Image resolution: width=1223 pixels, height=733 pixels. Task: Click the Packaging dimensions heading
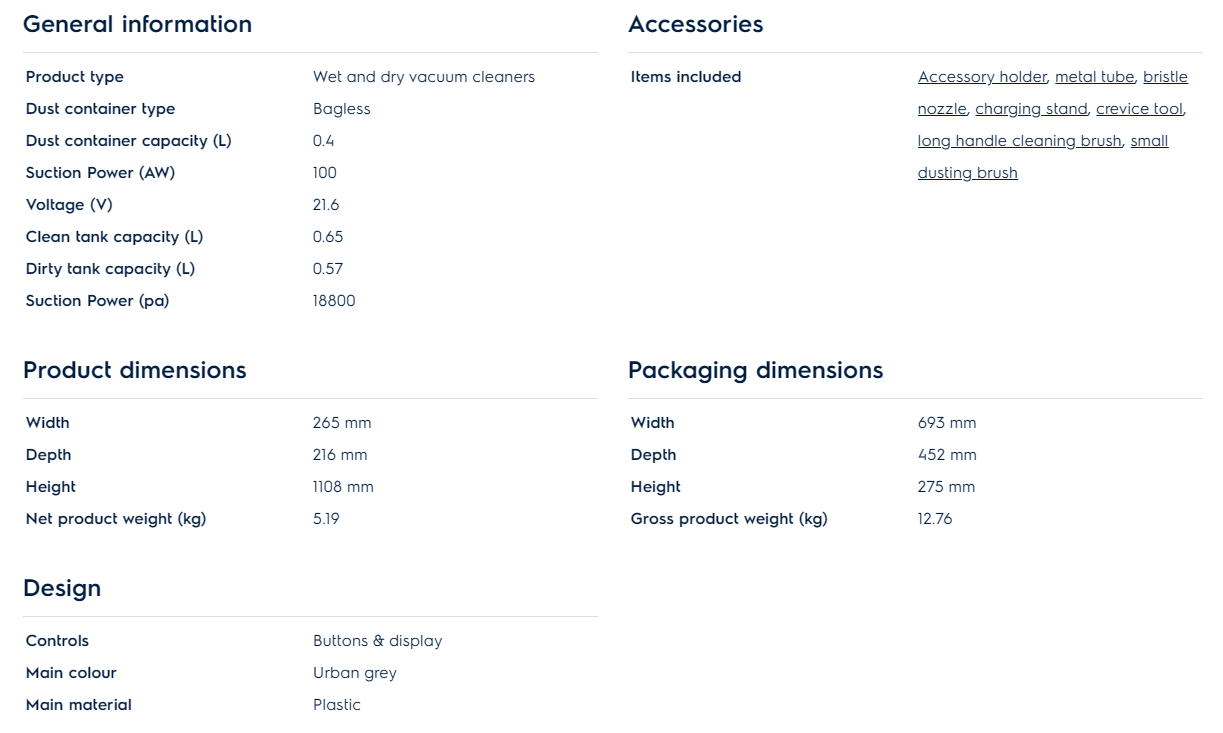(755, 370)
